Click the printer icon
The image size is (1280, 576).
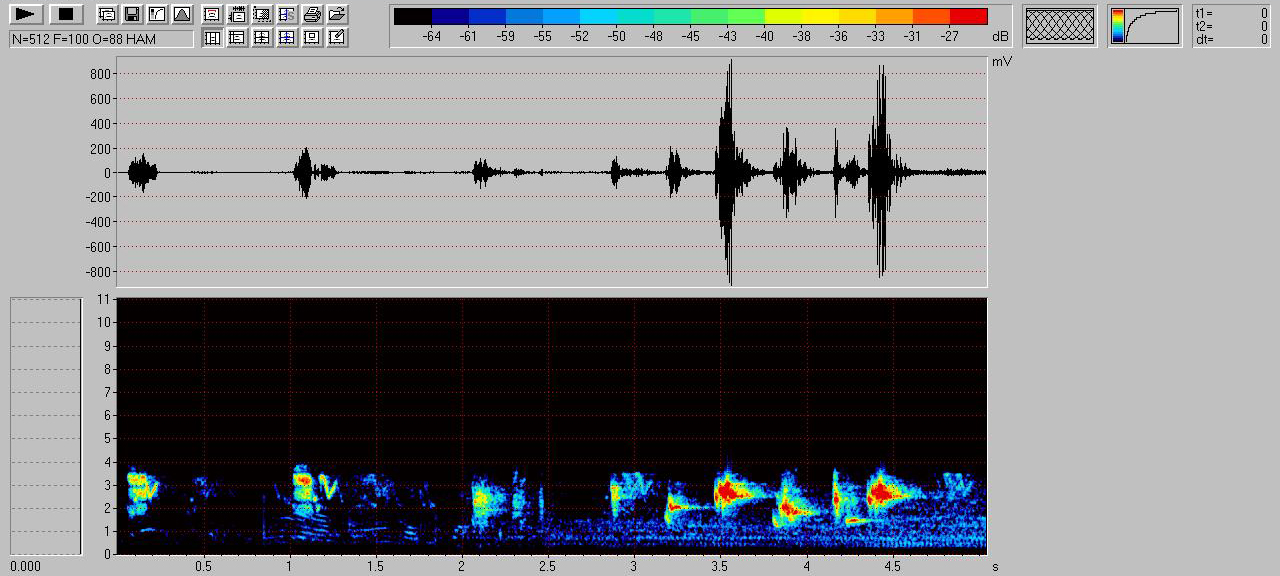(312, 15)
